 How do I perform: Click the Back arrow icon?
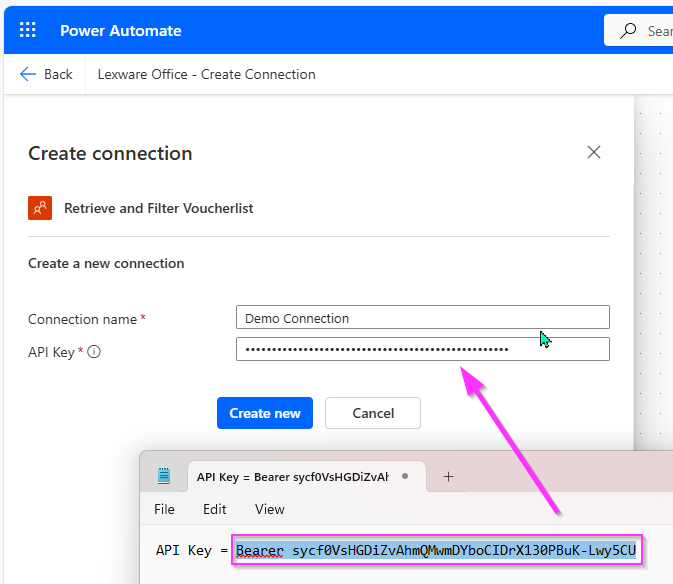[x=28, y=74]
